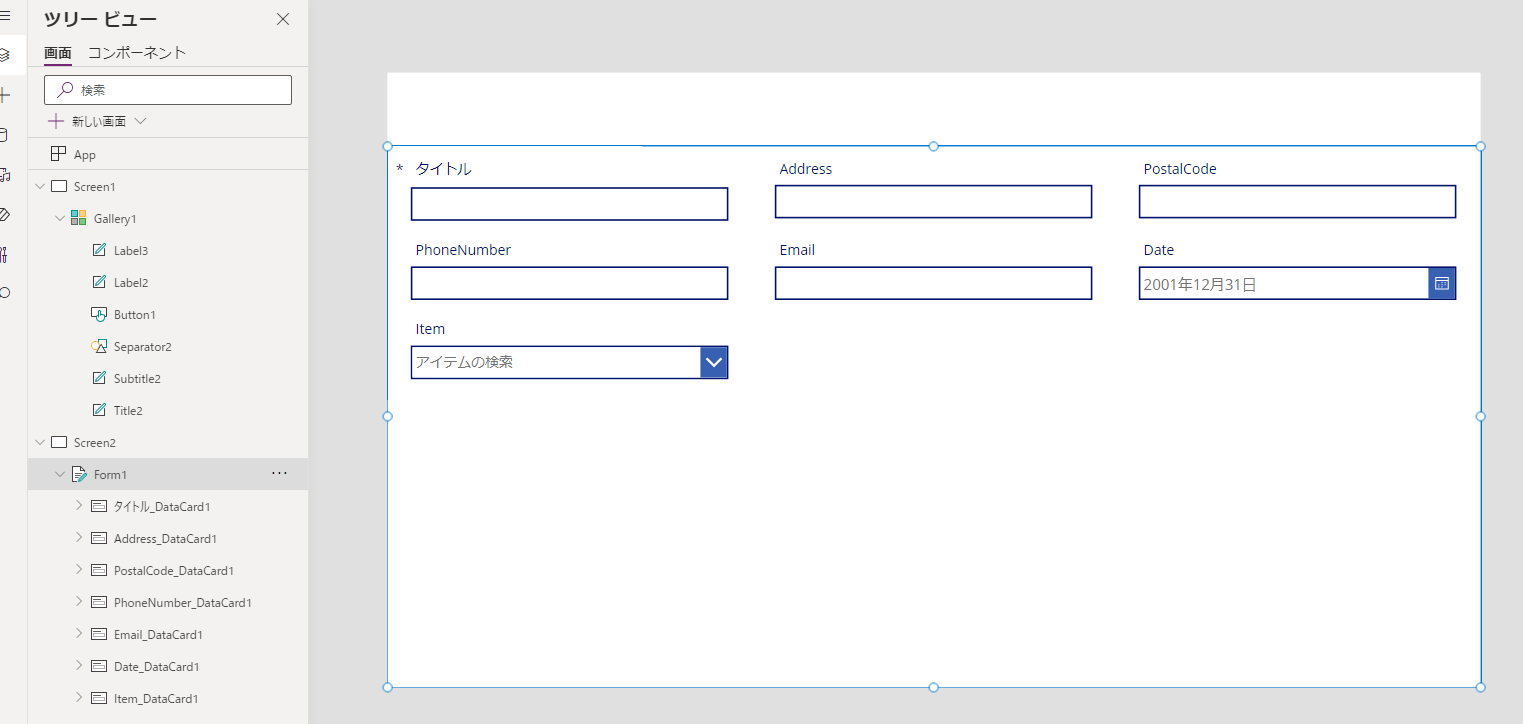
Task: Select Screen2 in the tree view
Action: pyautogui.click(x=95, y=443)
